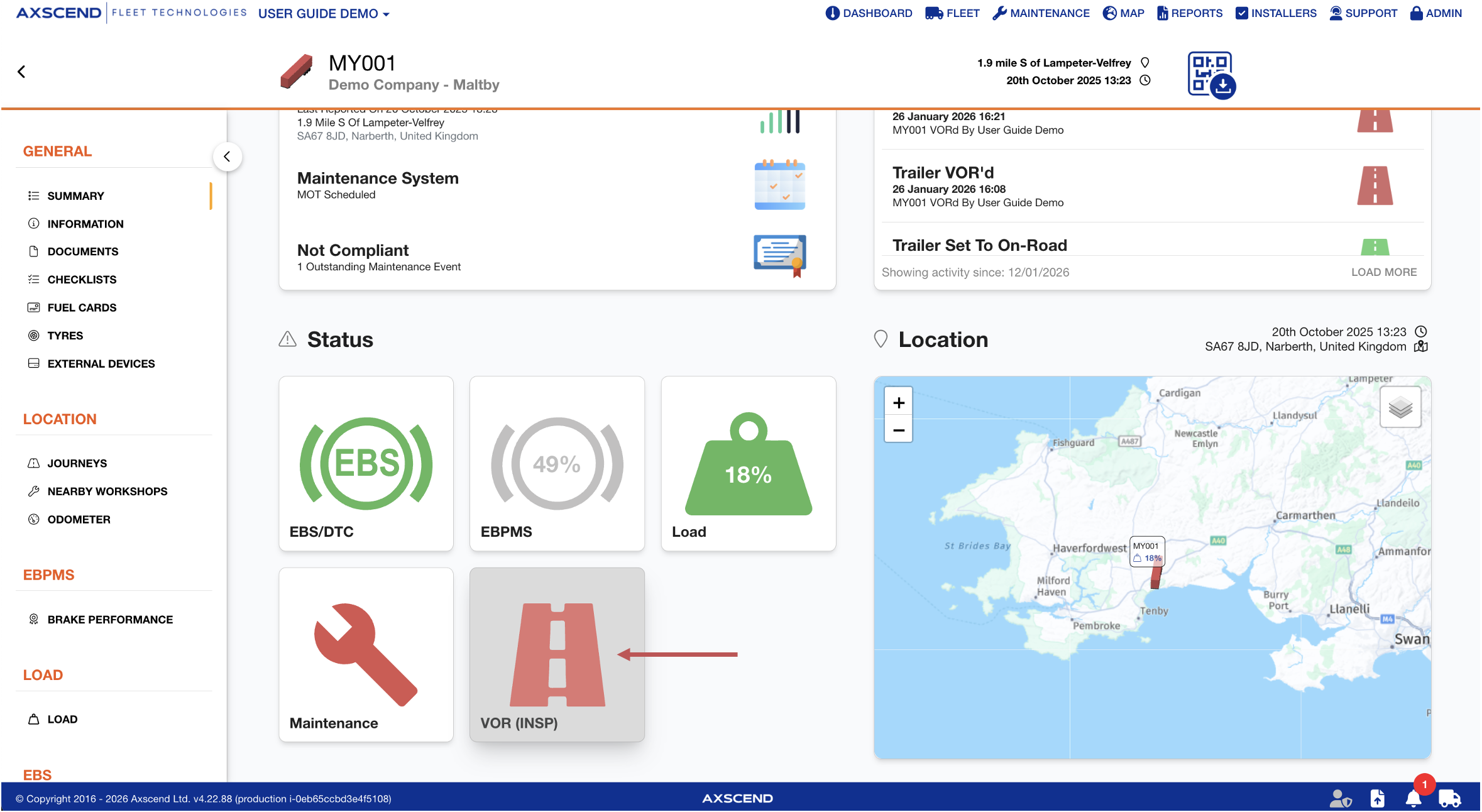The height and width of the screenshot is (812, 1482).
Task: Go back using the left arrow
Action: pyautogui.click(x=21, y=72)
